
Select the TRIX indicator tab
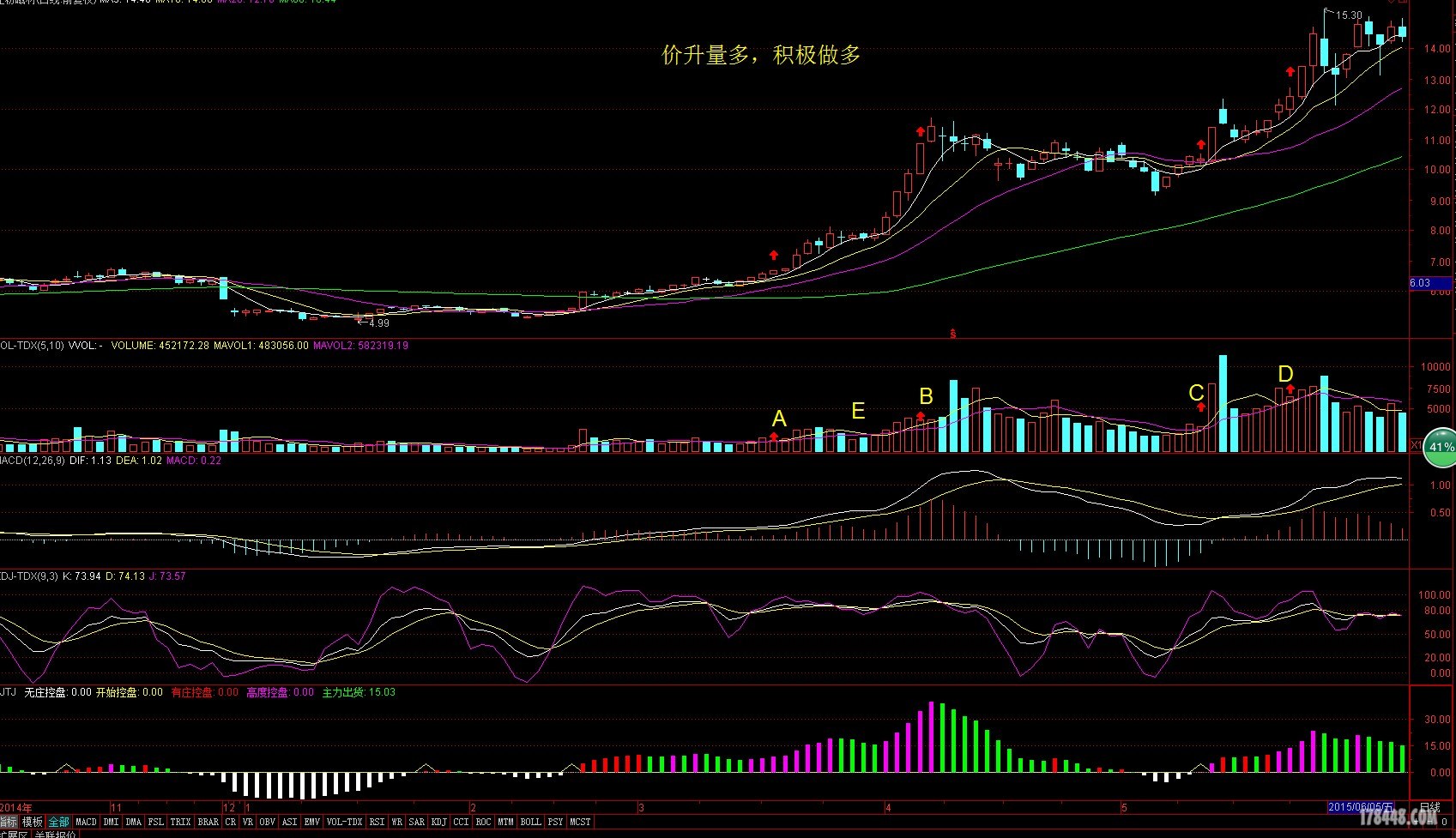(x=181, y=822)
